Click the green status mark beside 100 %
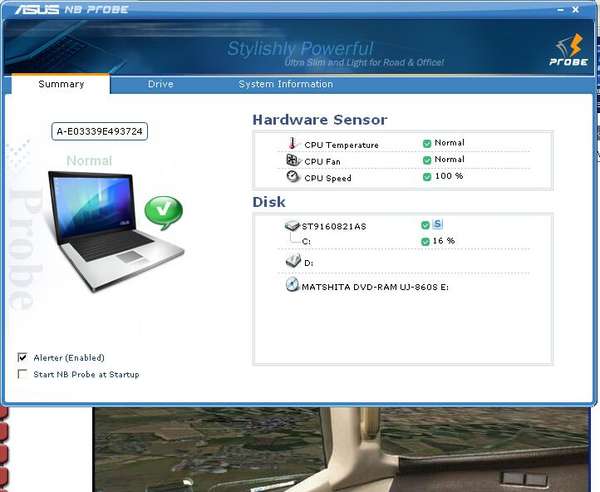 (427, 177)
